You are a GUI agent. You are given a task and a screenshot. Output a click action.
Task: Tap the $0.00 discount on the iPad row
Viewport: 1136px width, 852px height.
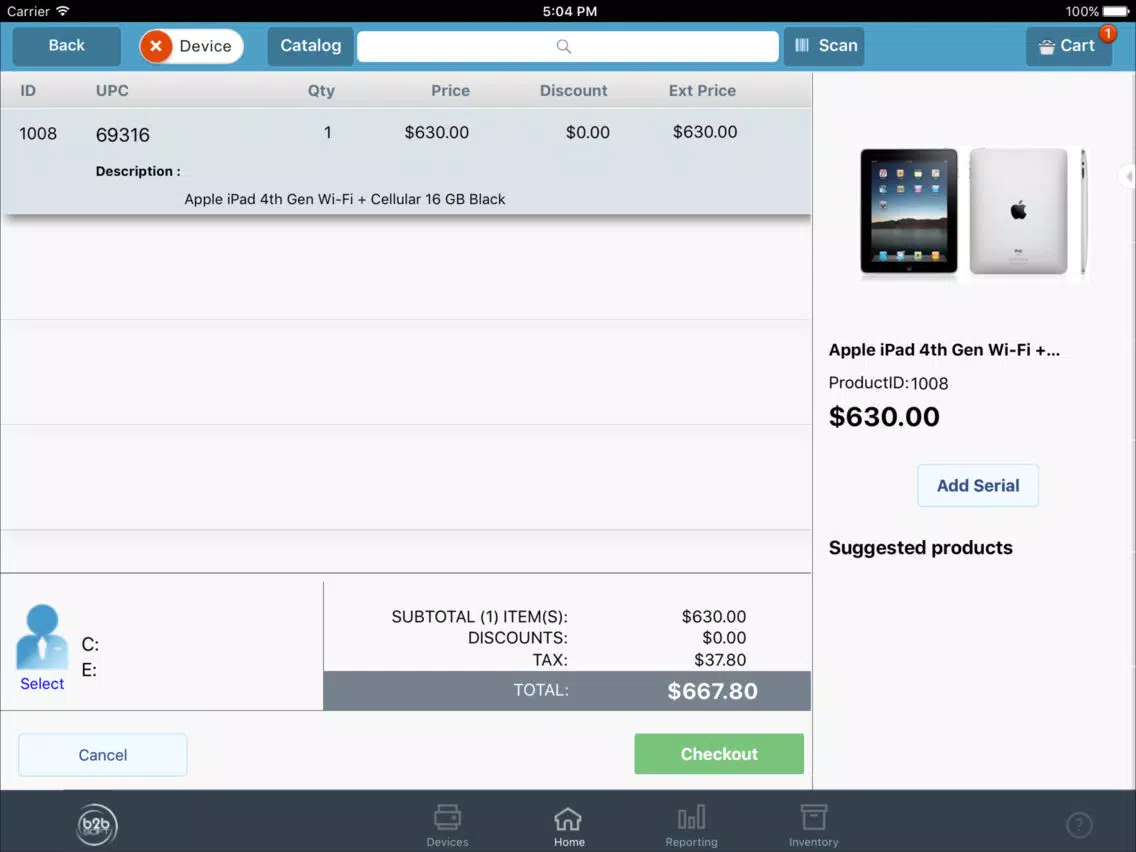point(588,133)
